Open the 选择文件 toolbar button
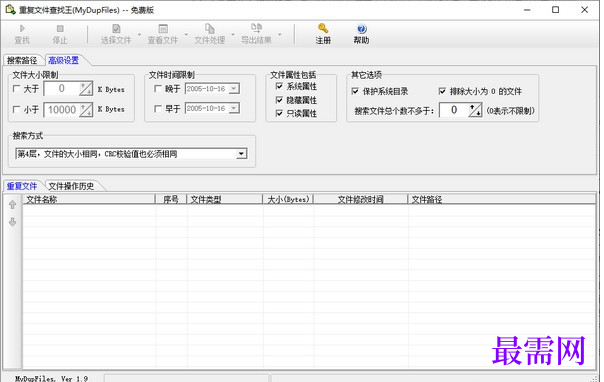The width and height of the screenshot is (604, 382). click(x=116, y=34)
